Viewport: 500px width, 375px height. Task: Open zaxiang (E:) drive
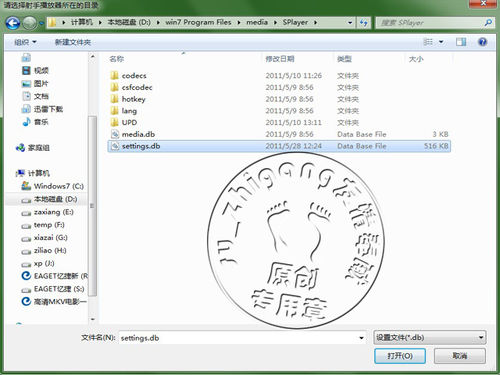point(47,212)
